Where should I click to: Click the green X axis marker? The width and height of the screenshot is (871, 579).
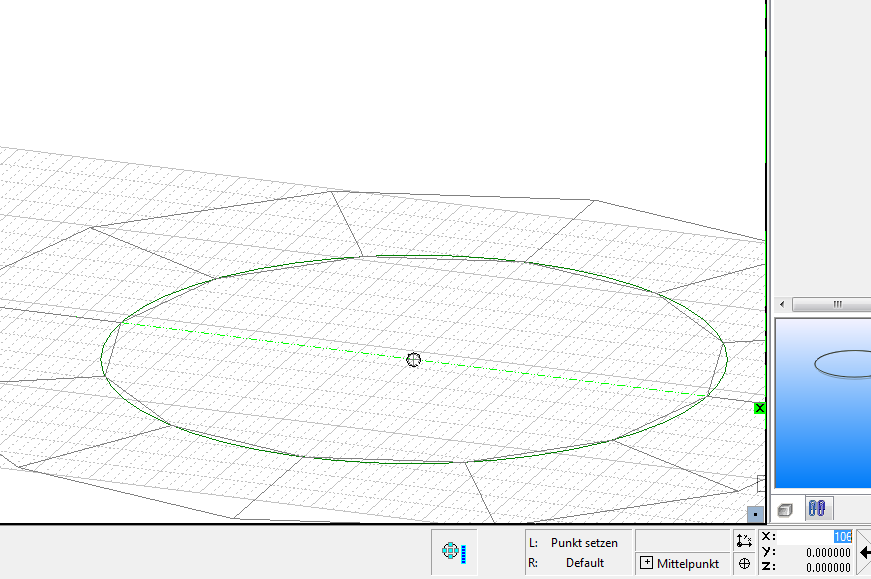[759, 408]
